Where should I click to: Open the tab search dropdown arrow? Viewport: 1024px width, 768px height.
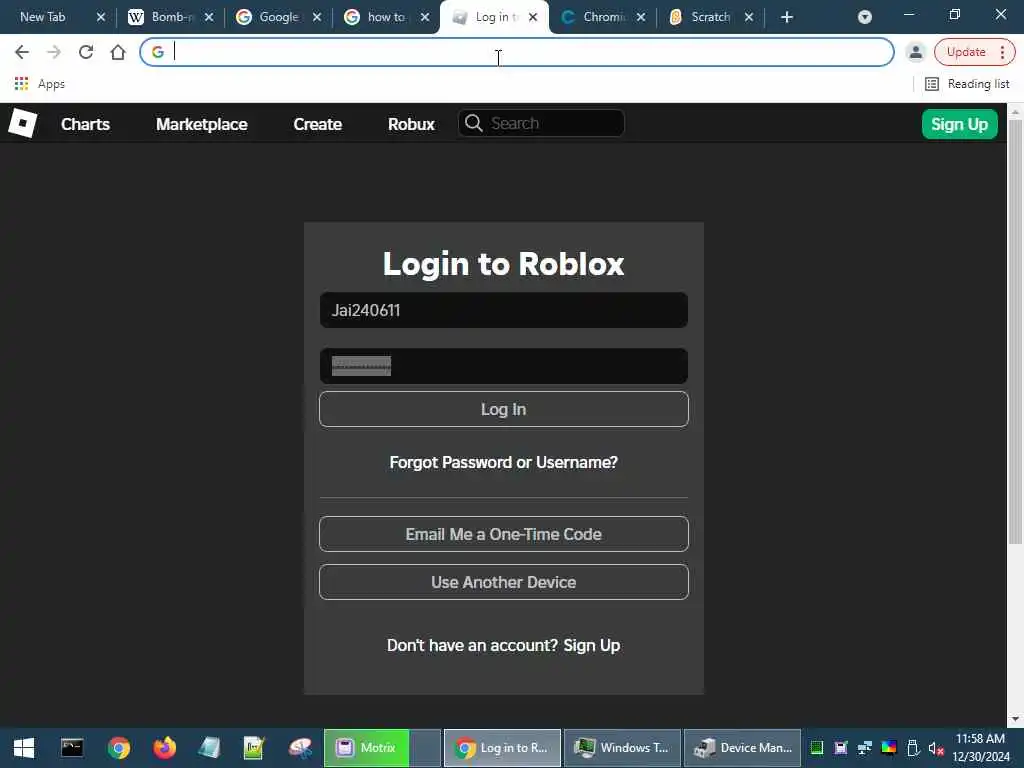tap(865, 17)
